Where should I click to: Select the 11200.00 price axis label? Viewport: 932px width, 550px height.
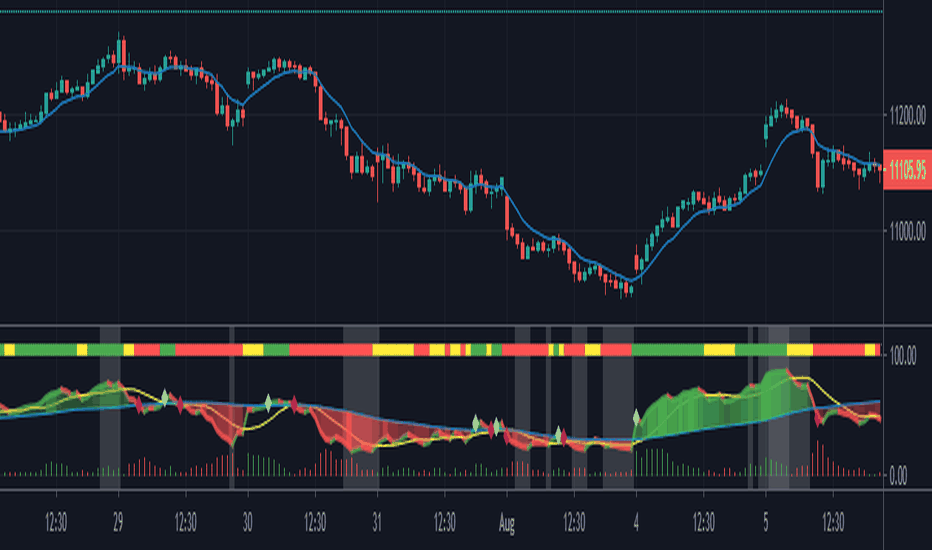pos(908,114)
